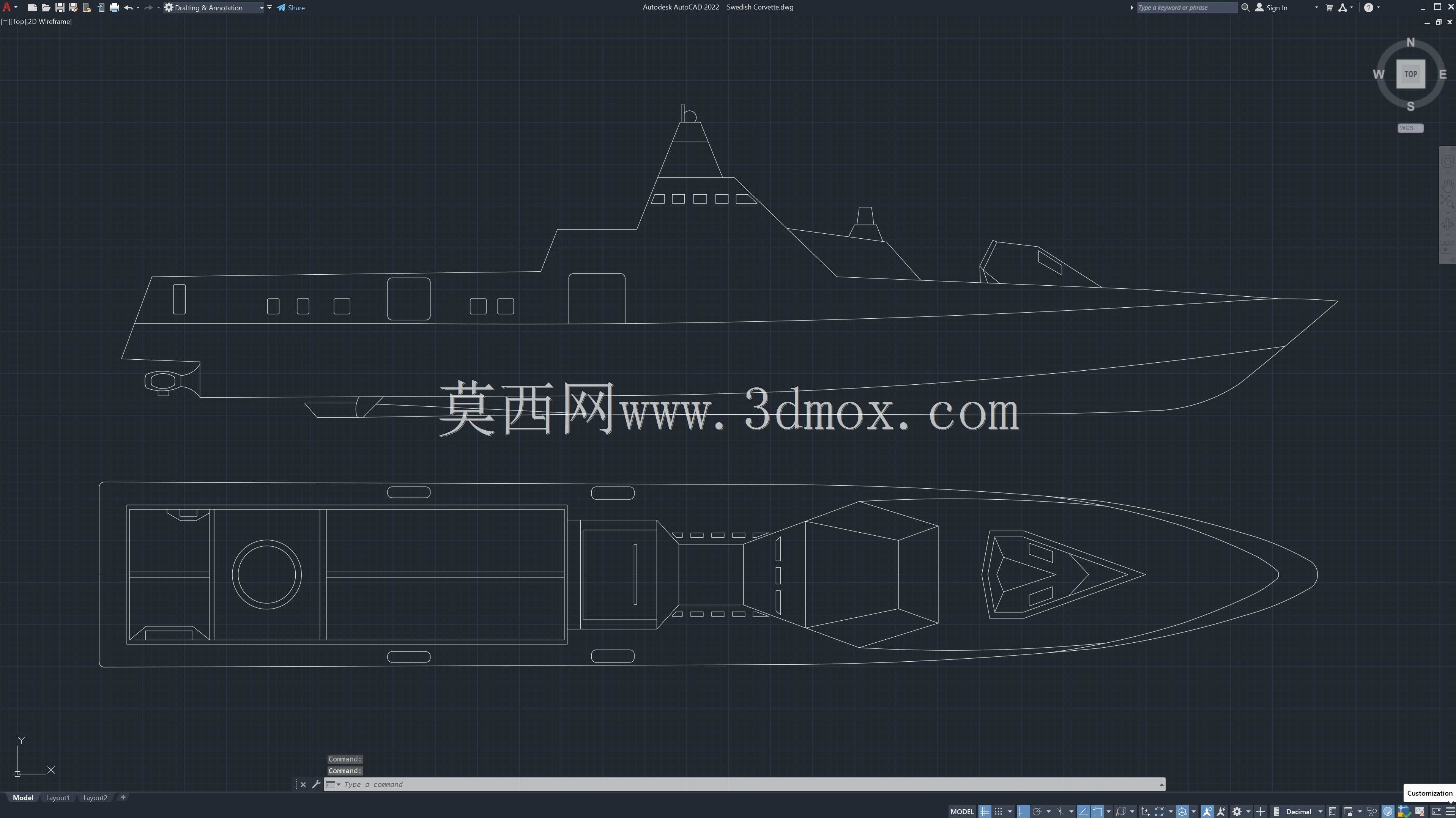
Task: Open the Autodesk connectivity triangle icon
Action: click(x=1343, y=8)
